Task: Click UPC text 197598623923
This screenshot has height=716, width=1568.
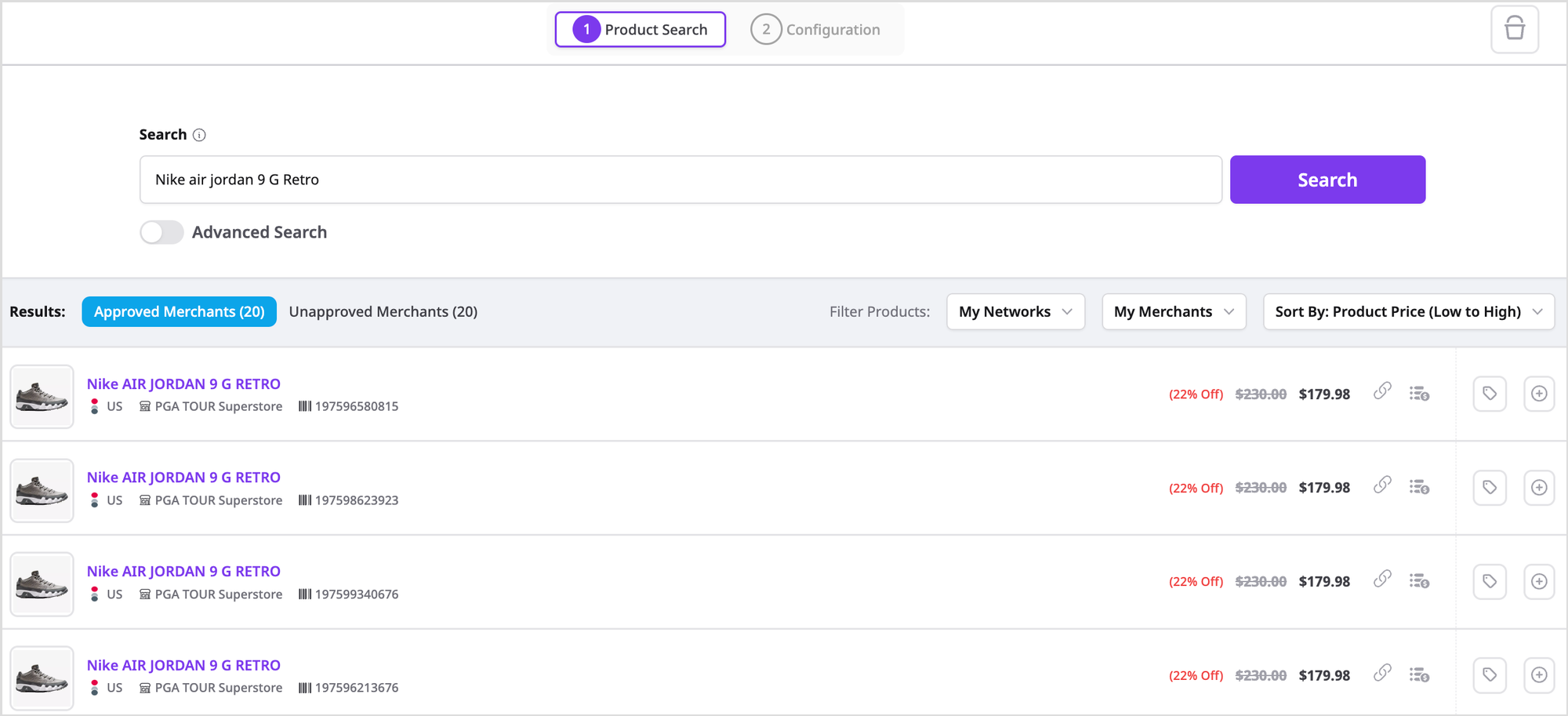Action: point(357,500)
